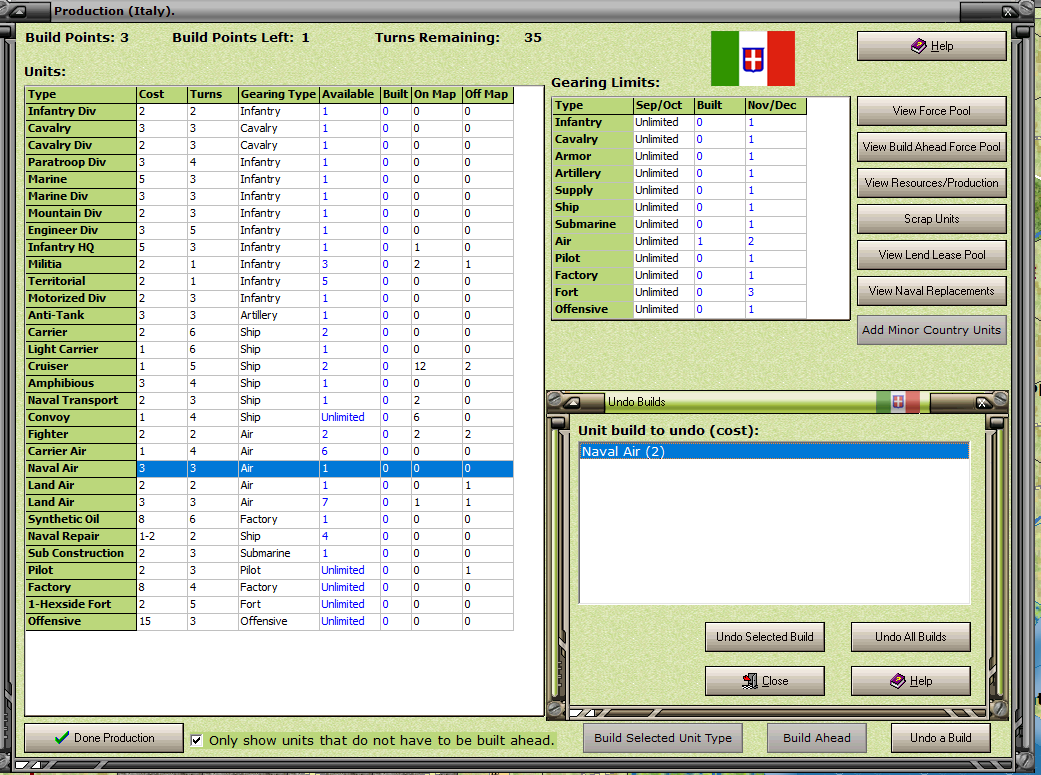The height and width of the screenshot is (775, 1041).
Task: Open Help in the Undo Builds panel
Action: pyautogui.click(x=910, y=681)
